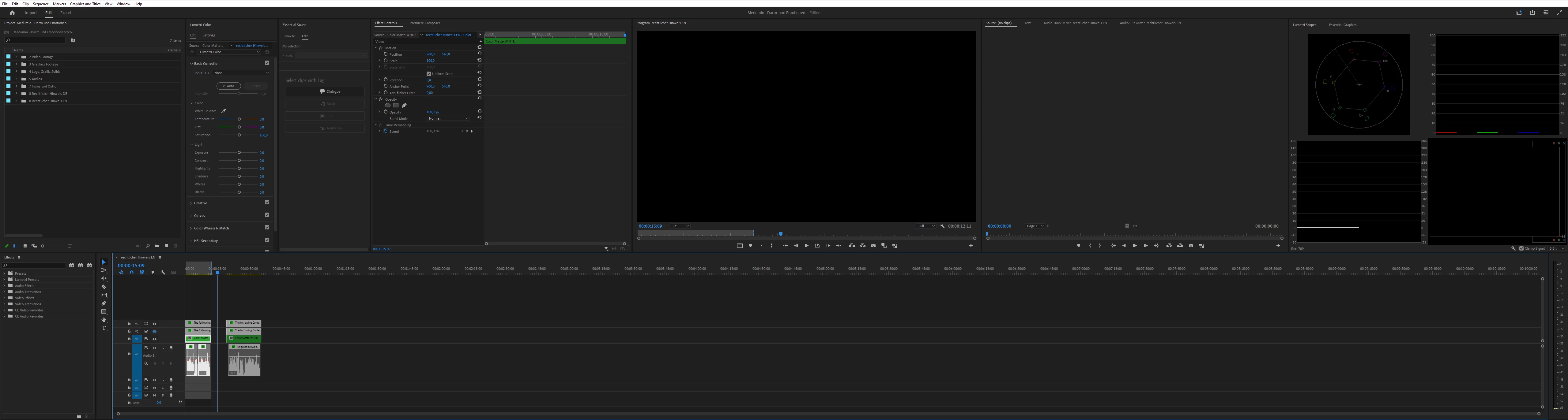Image resolution: width=1568 pixels, height=420 pixels.
Task: Expand the Video Effects folder
Action: [4, 298]
